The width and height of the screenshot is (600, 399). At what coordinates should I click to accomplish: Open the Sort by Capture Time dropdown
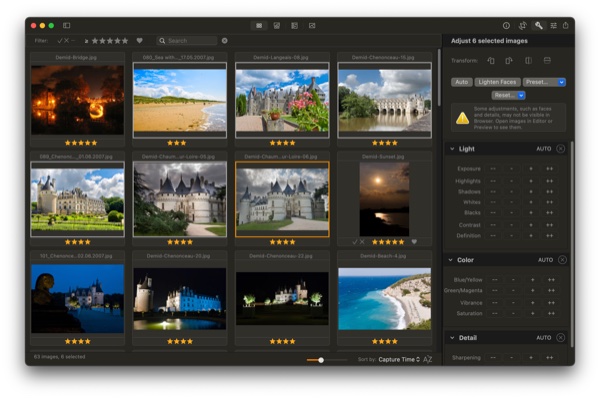coord(399,359)
